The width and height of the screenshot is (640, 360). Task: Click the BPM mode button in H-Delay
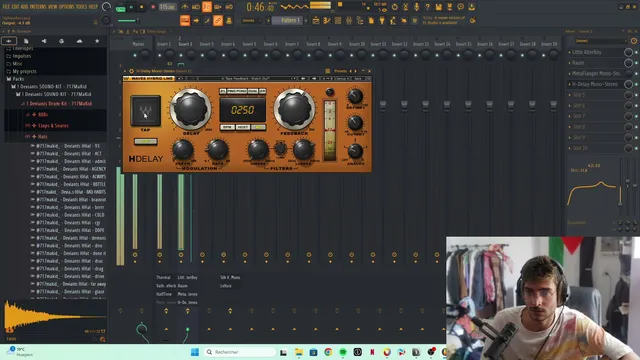[x=227, y=127]
